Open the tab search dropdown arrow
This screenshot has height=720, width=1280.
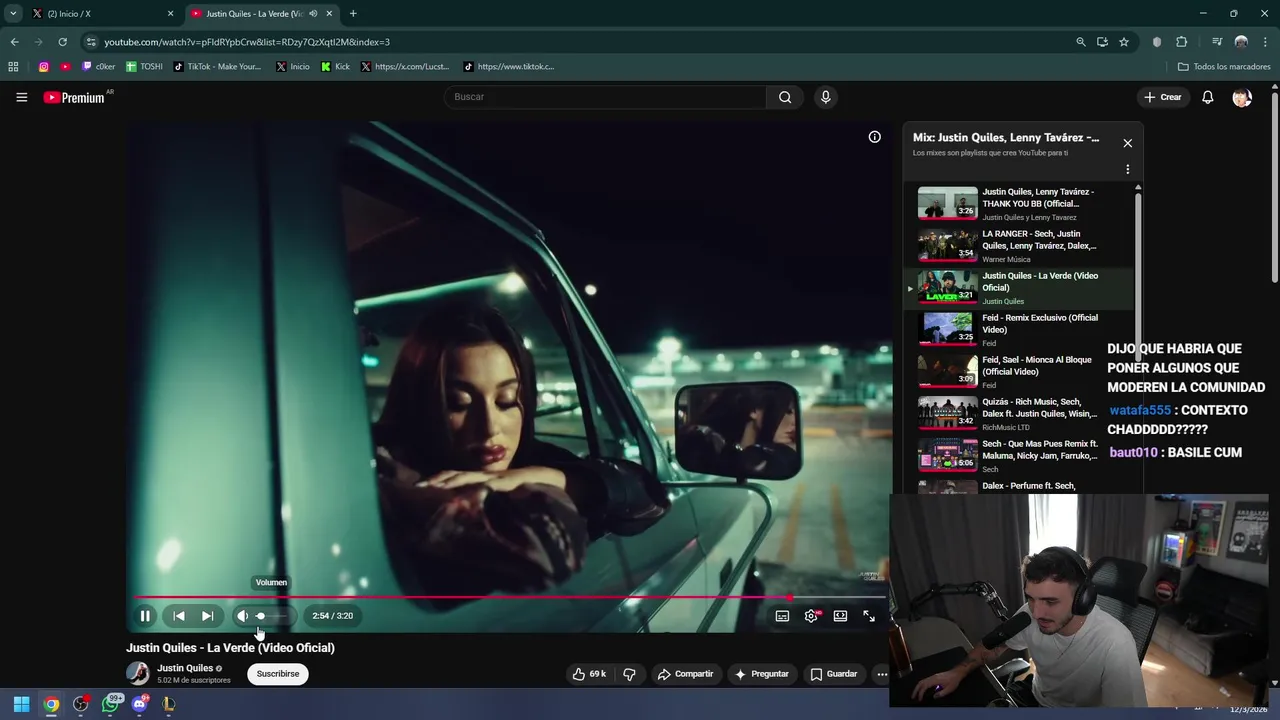point(13,14)
